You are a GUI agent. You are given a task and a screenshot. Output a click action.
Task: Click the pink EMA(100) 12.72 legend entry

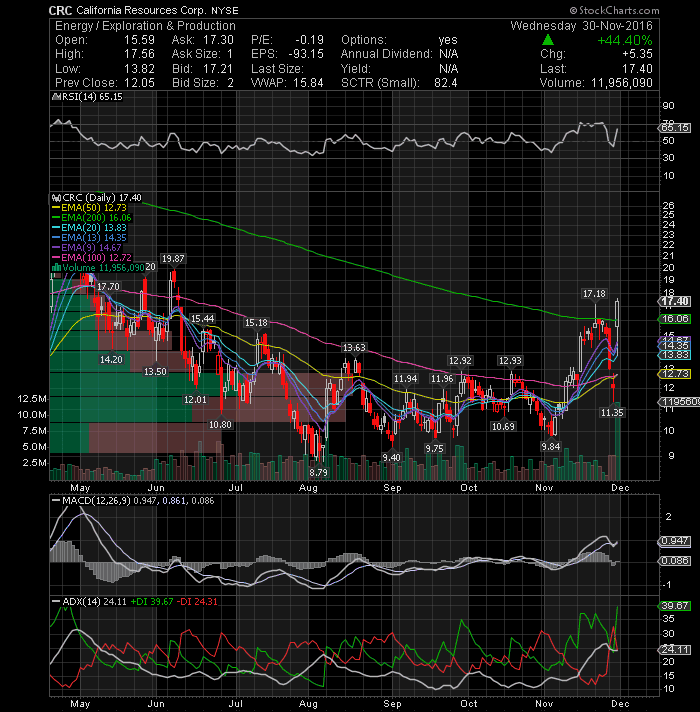(x=92, y=258)
